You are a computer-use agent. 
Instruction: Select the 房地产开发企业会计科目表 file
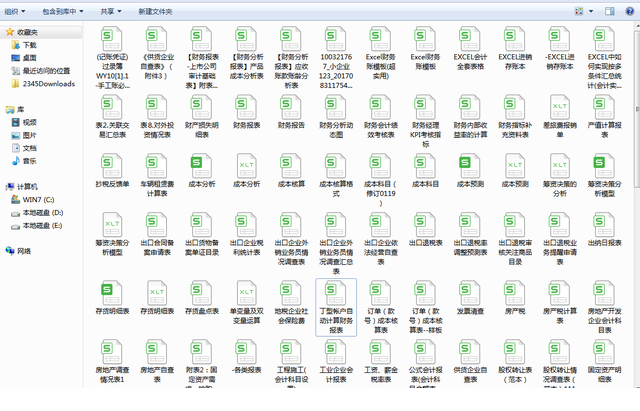(604, 307)
